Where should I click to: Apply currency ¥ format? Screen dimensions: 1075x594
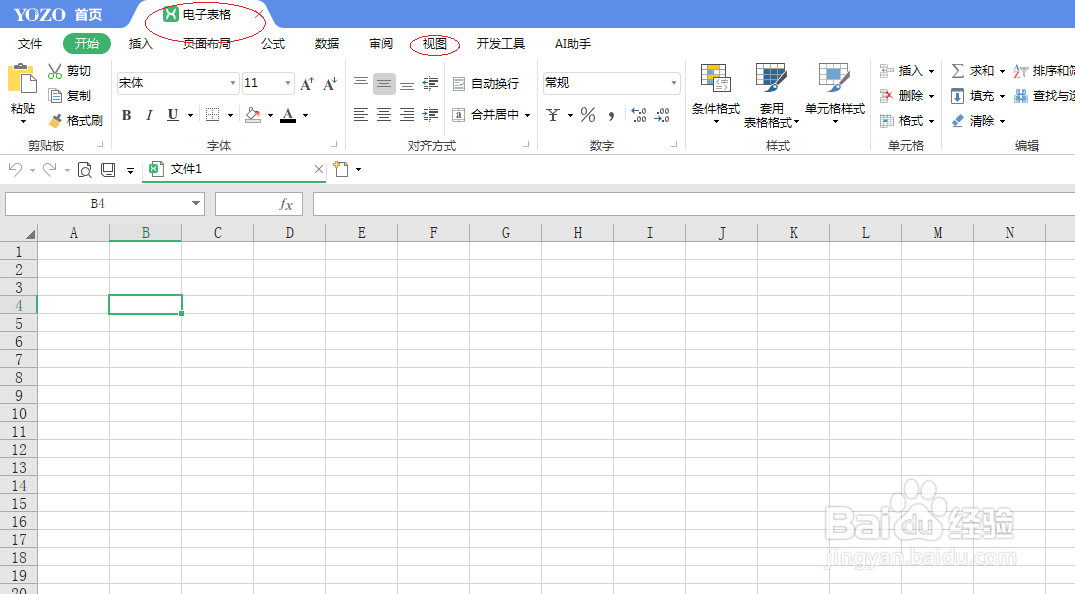(553, 115)
